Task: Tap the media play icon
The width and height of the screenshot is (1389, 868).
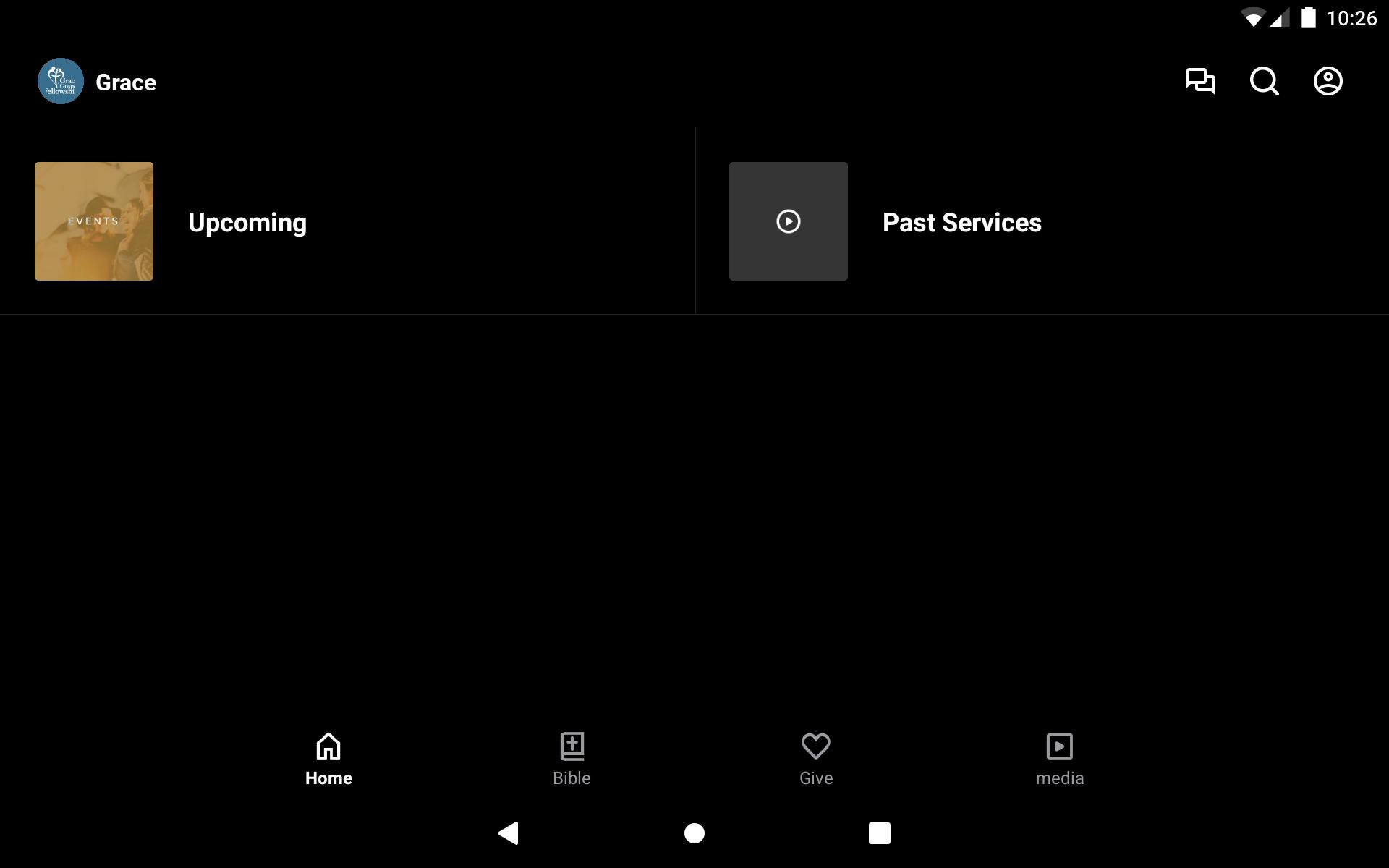Action: [1060, 746]
